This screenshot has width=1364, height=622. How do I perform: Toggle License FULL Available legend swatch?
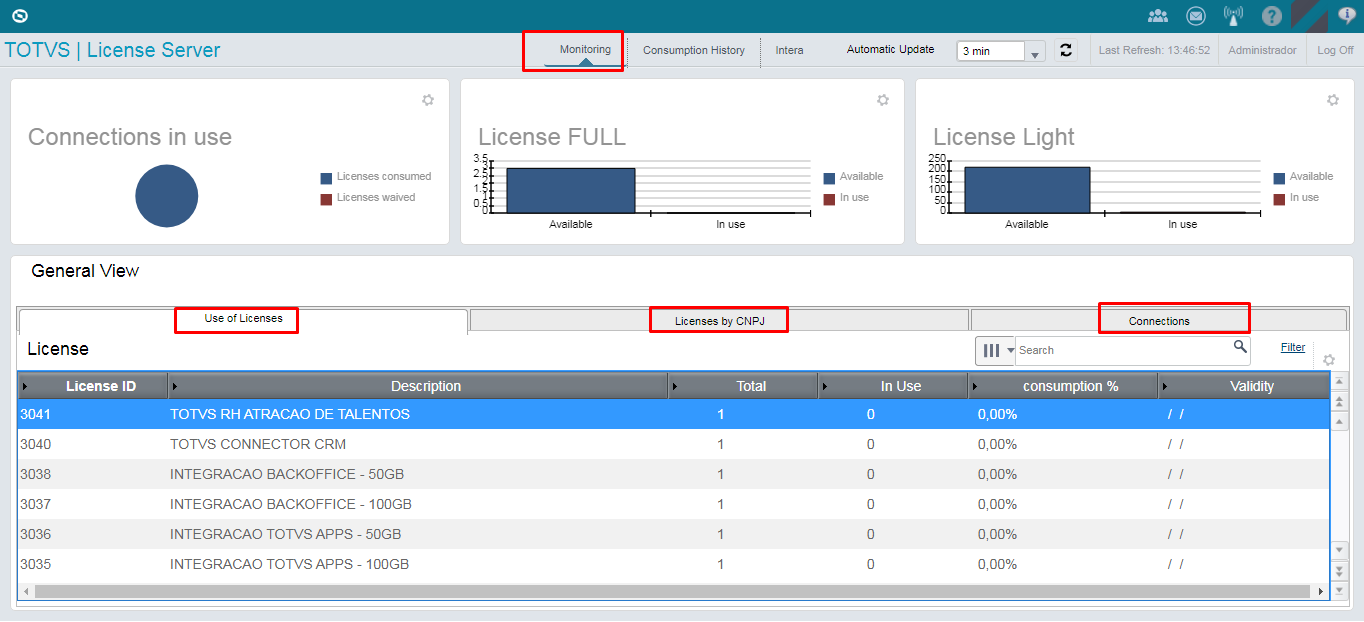pos(829,178)
